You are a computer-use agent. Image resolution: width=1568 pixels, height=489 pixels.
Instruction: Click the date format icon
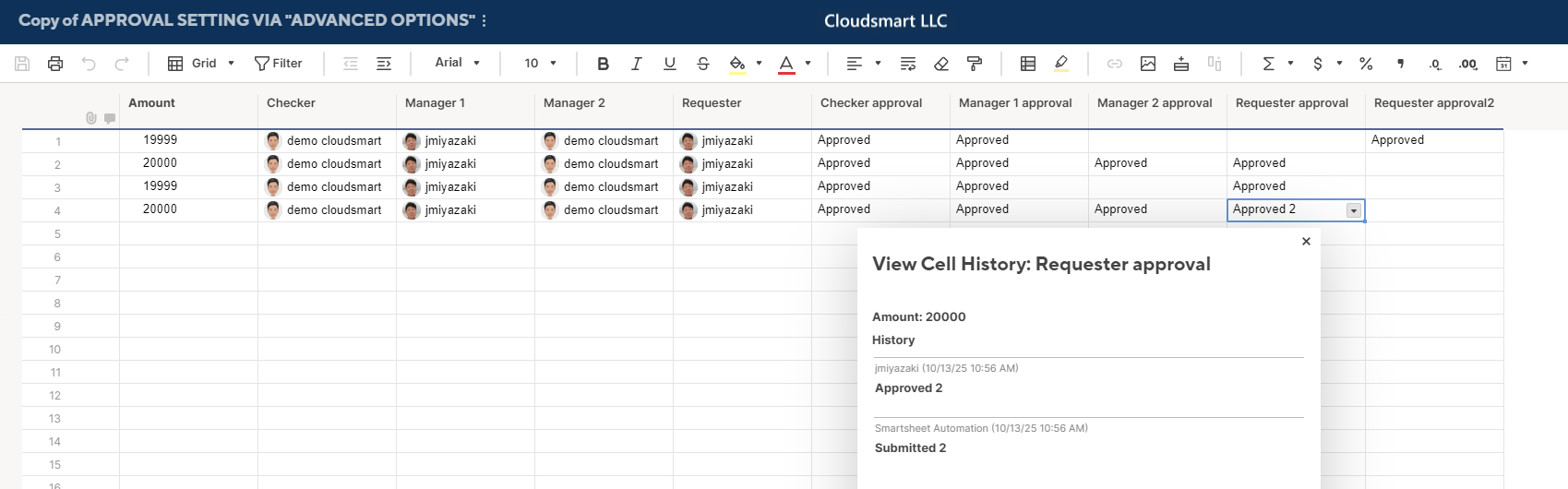click(x=1503, y=64)
